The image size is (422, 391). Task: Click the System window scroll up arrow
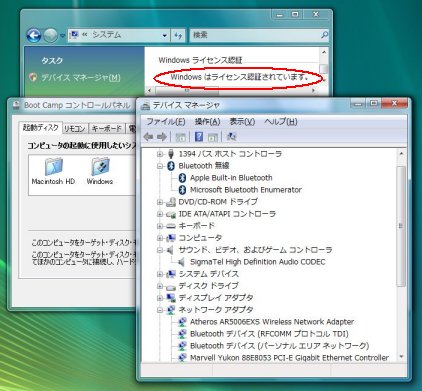pyautogui.click(x=324, y=52)
